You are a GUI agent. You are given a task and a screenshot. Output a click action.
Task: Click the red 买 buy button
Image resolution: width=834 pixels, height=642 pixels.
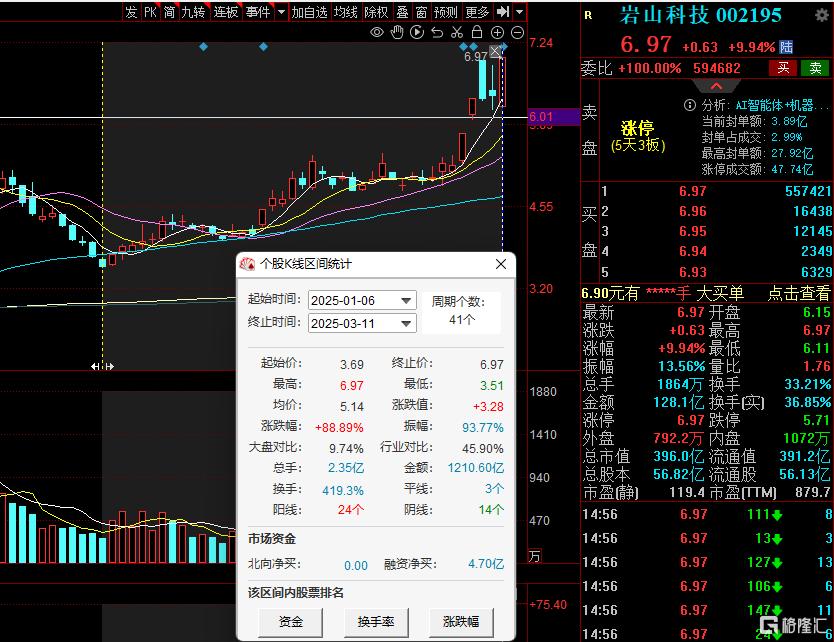[x=783, y=68]
